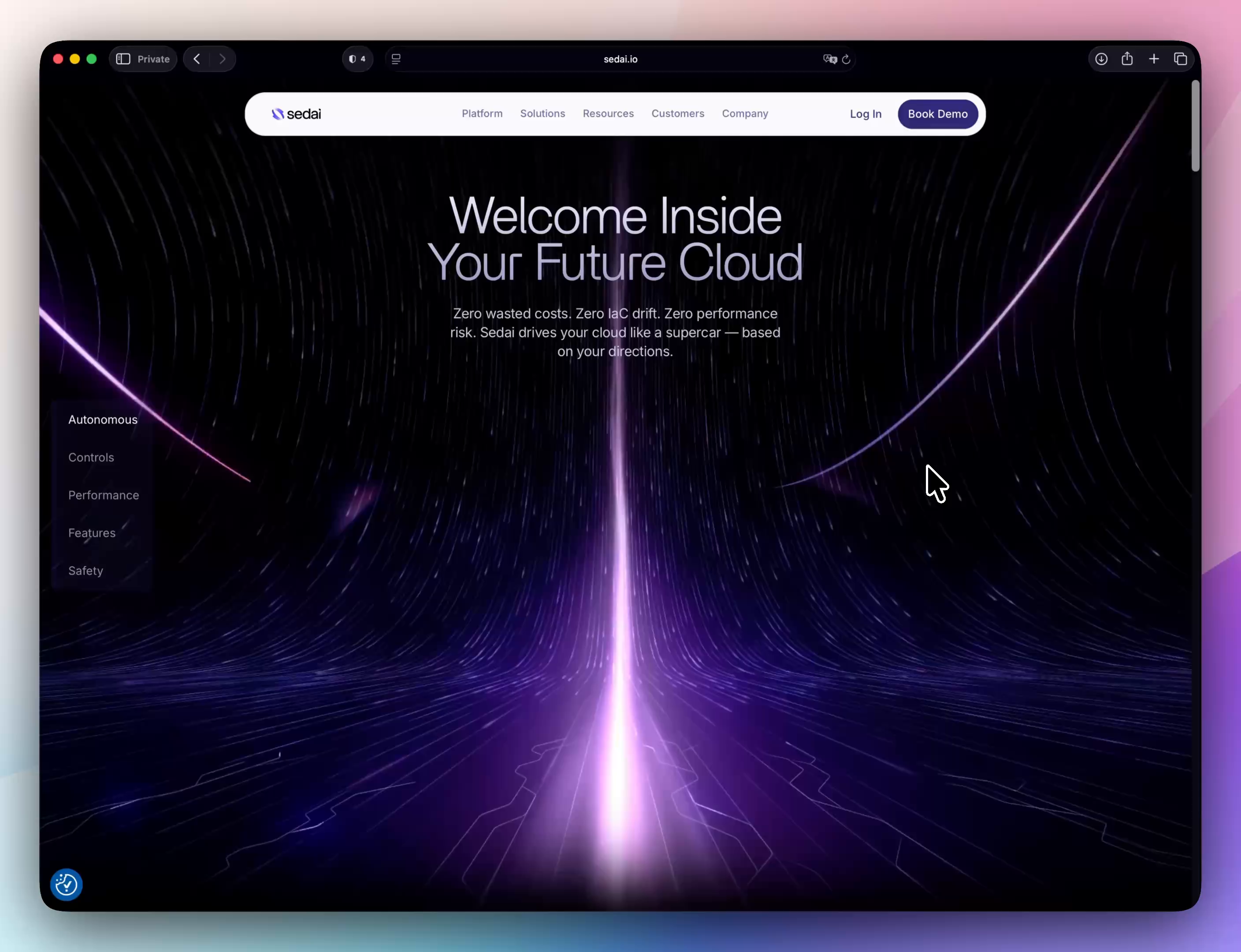Jump to the Features section

pyautogui.click(x=92, y=533)
